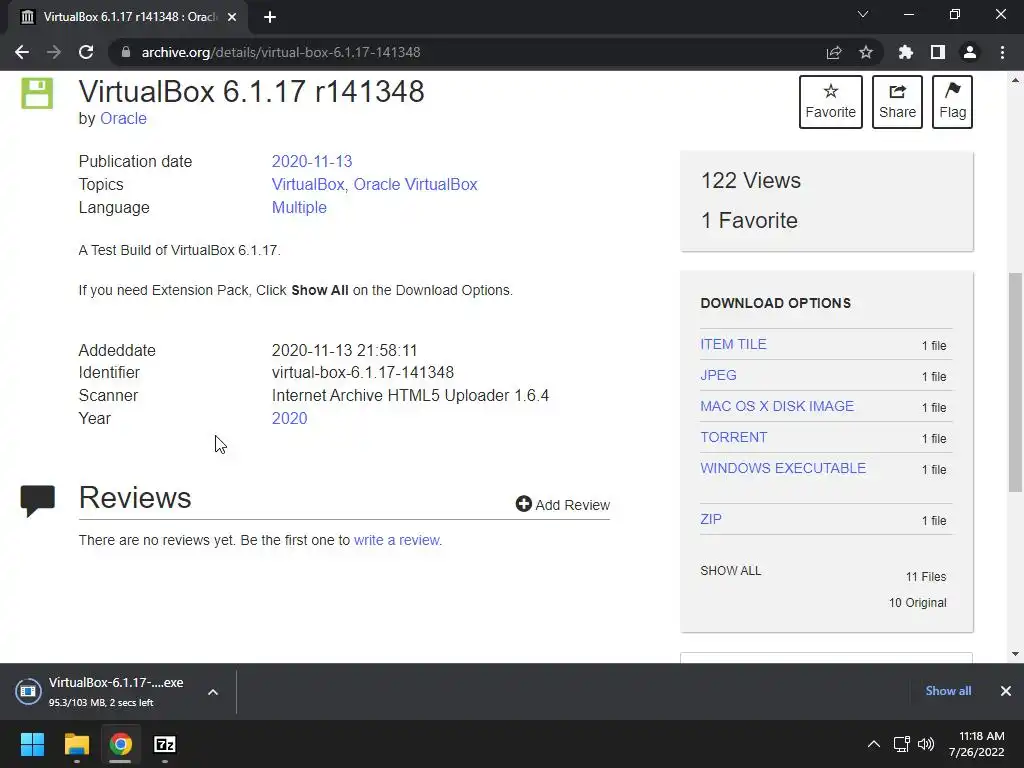Click the scrollbar up arrow

[1015, 80]
